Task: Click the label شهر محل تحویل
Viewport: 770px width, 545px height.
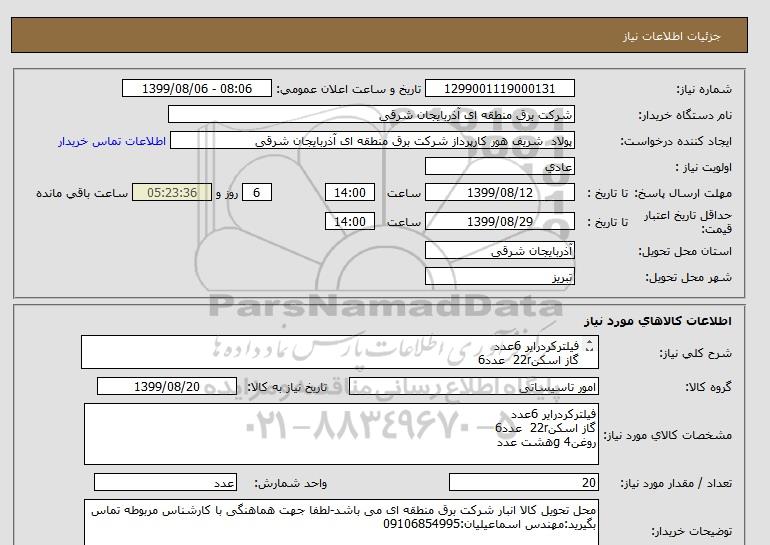Action: (x=688, y=277)
